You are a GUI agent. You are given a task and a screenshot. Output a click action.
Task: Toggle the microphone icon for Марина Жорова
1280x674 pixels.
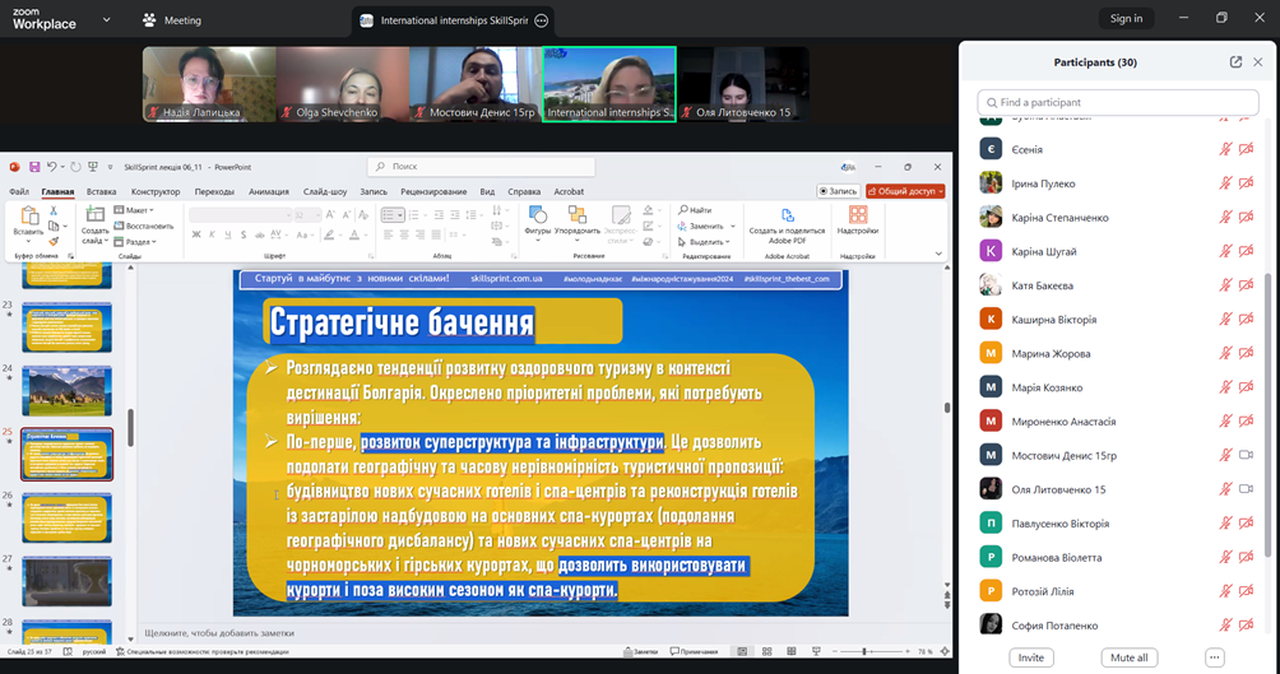pos(1225,353)
